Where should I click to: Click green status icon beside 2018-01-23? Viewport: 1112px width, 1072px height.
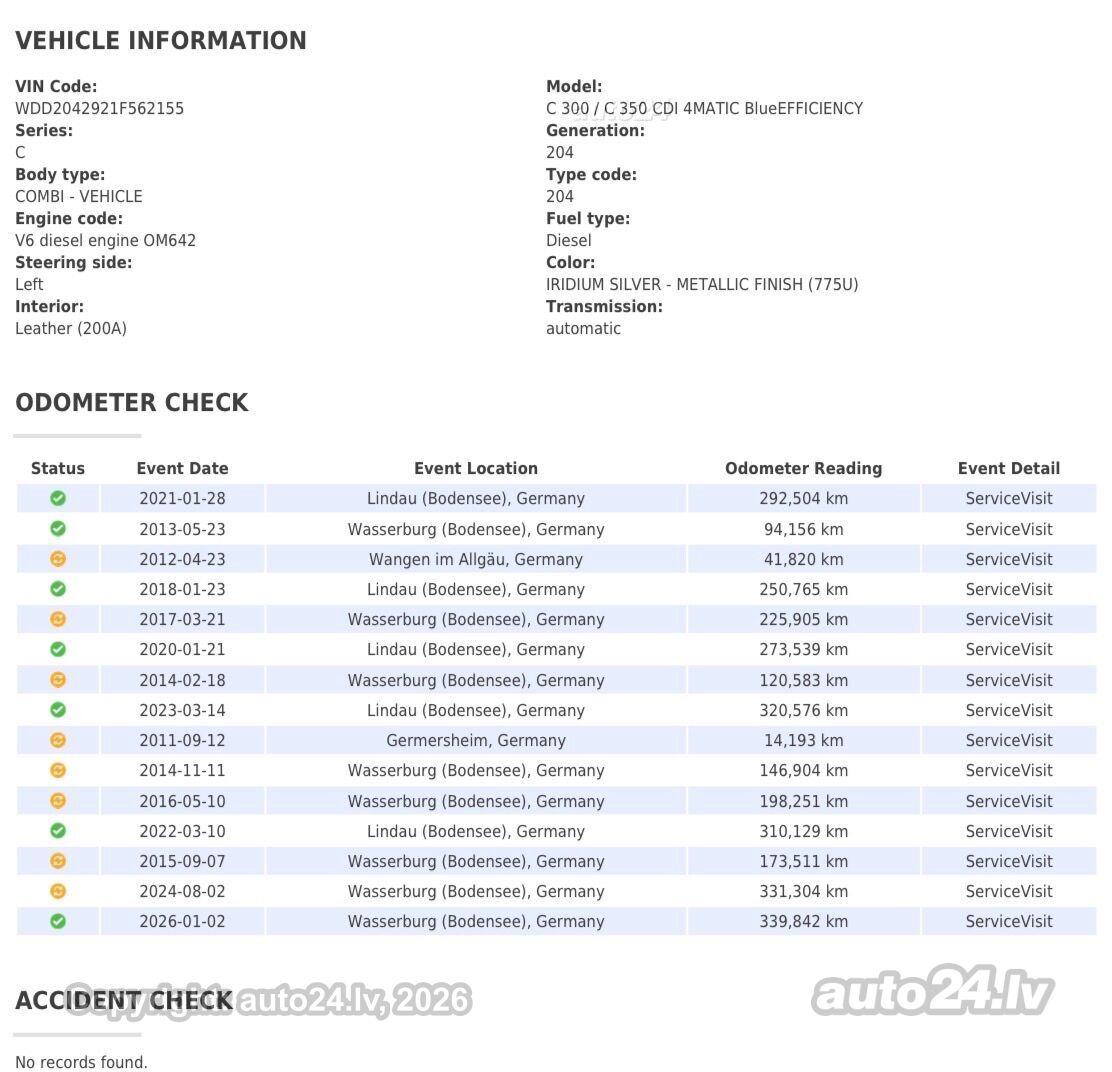pyautogui.click(x=58, y=588)
